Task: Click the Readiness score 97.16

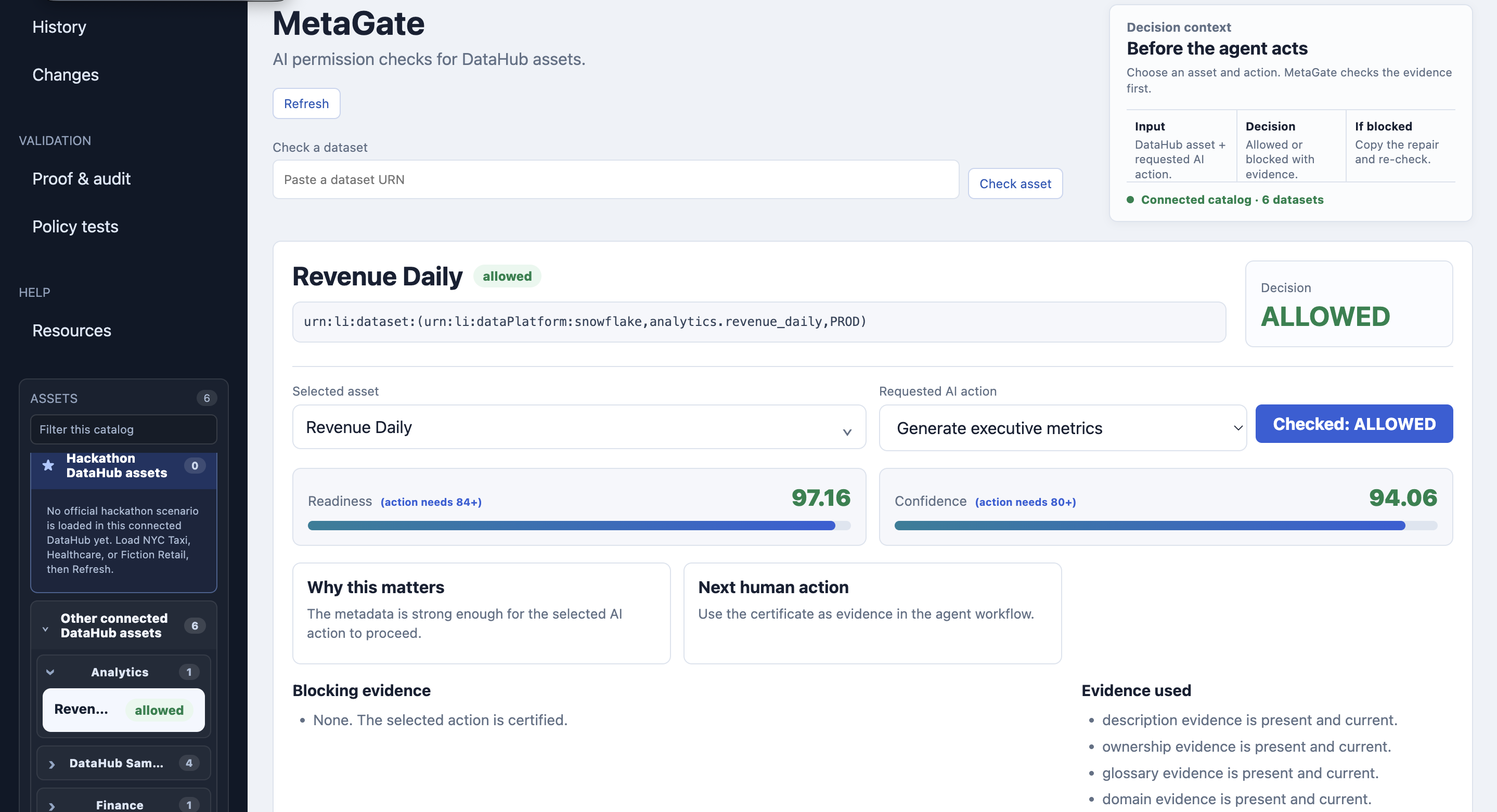Action: coord(821,498)
